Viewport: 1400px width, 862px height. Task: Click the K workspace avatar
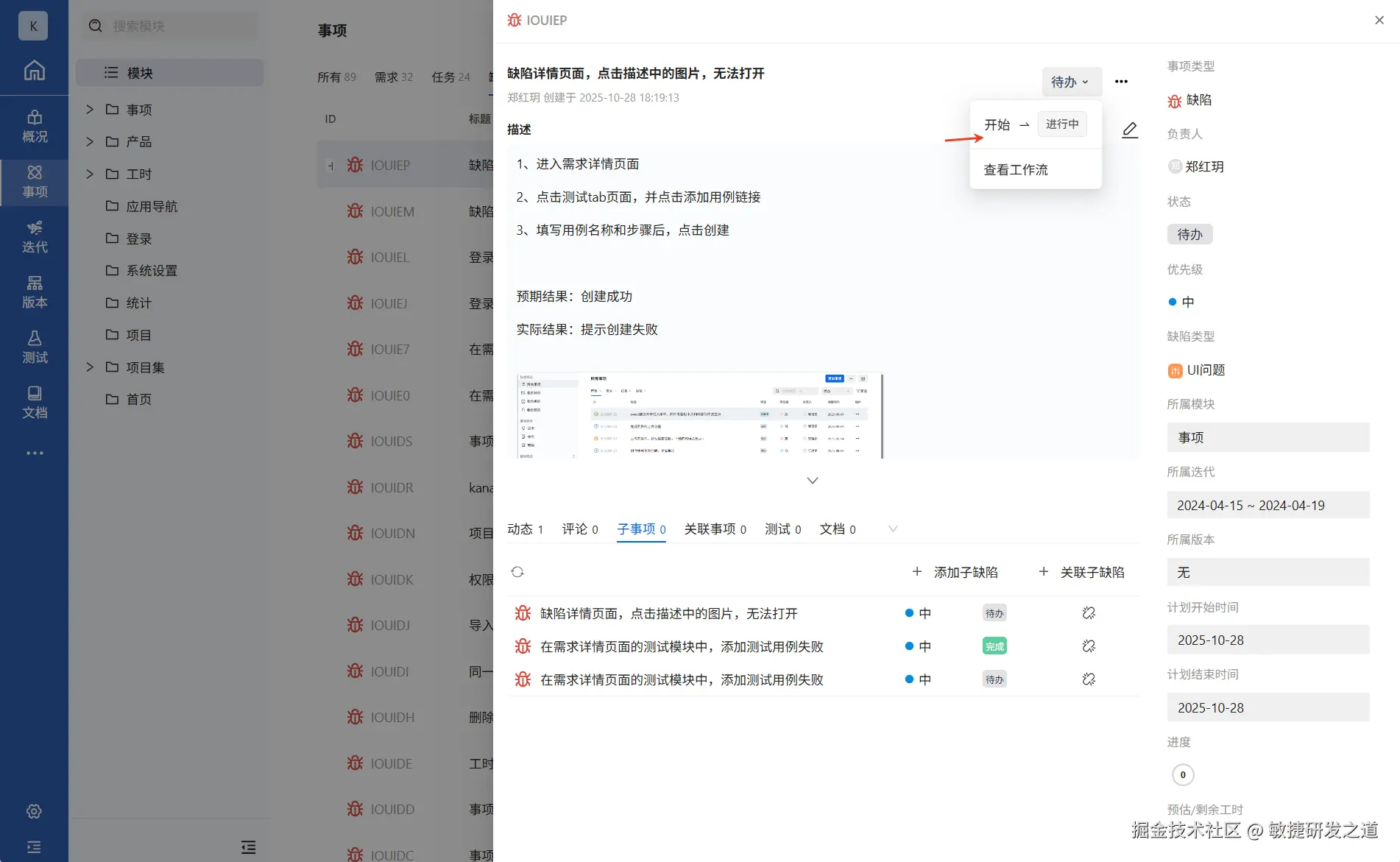tap(33, 26)
